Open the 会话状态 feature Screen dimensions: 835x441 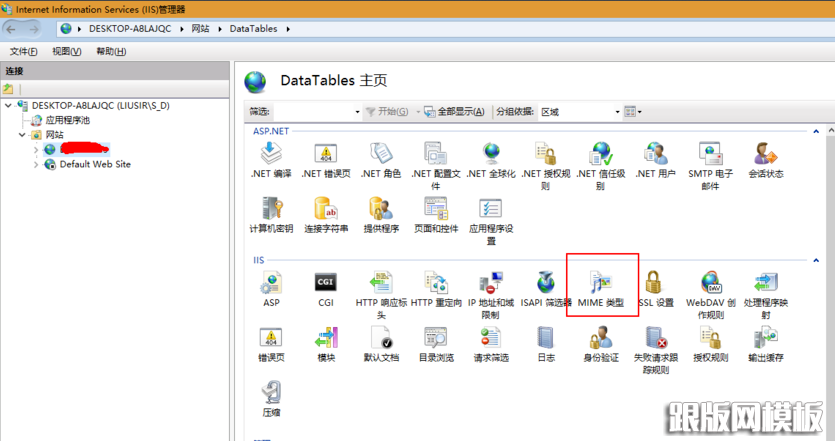(766, 160)
